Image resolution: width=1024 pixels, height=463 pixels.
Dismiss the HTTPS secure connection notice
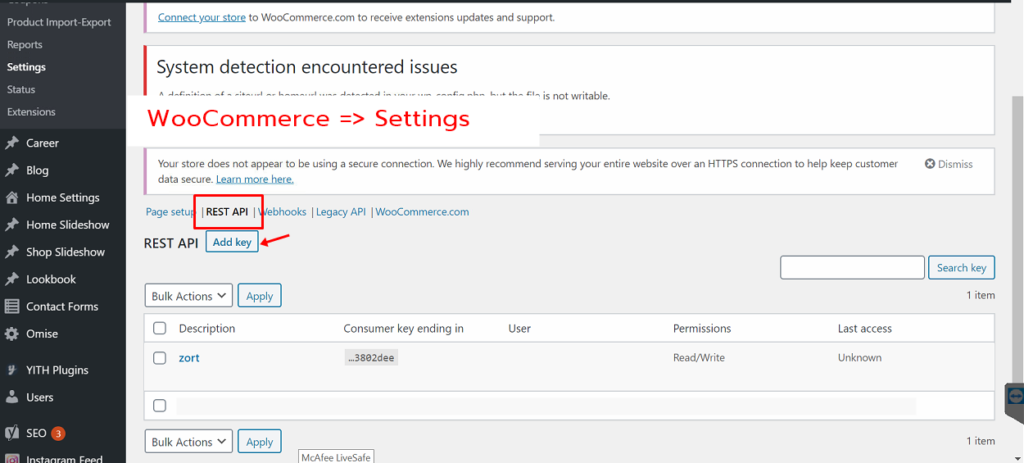949,164
